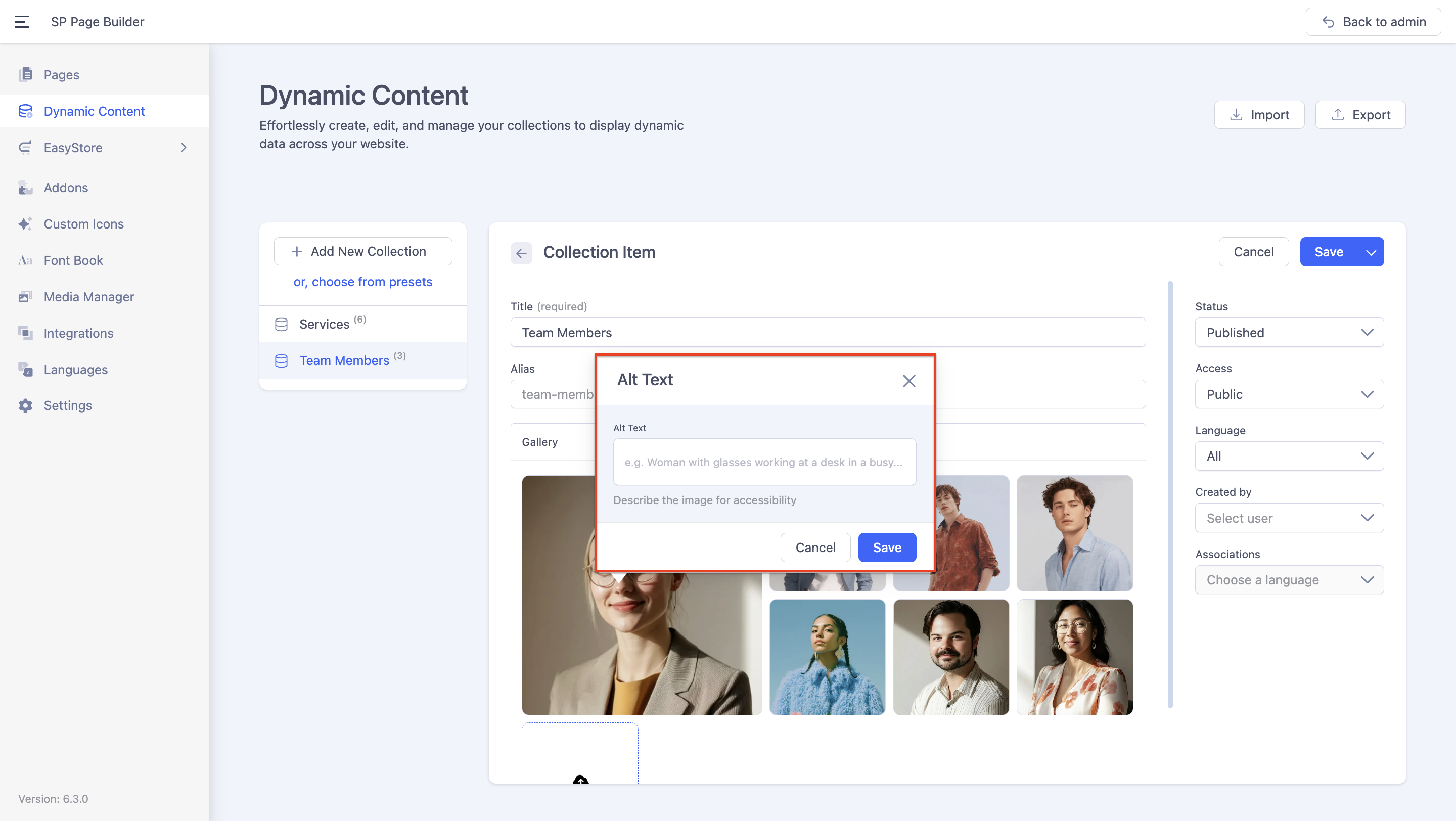The image size is (1456, 821).
Task: Open Custom Icons in sidebar
Action: click(83, 224)
